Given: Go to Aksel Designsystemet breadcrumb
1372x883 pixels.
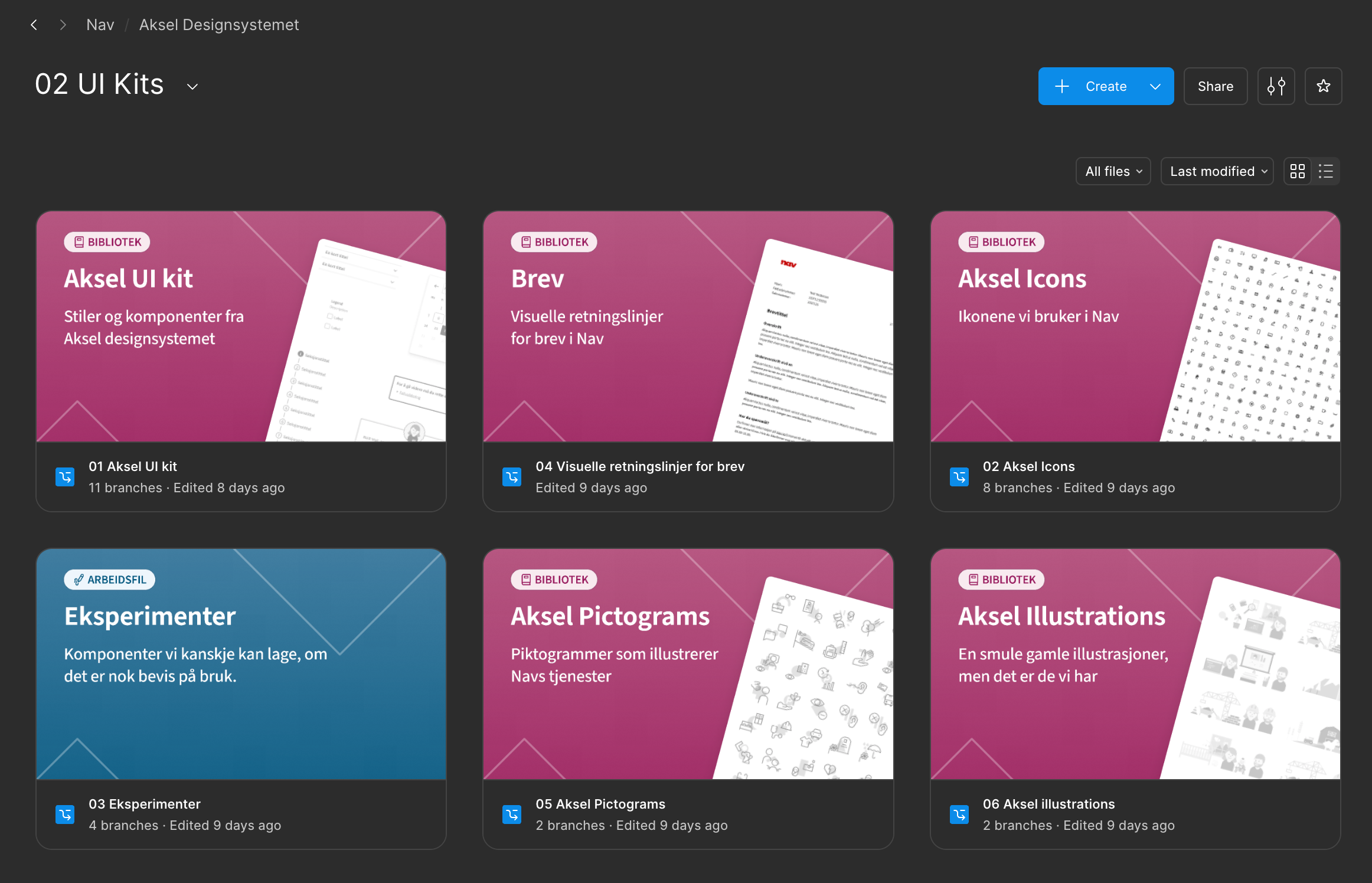Looking at the screenshot, I should 219,25.
